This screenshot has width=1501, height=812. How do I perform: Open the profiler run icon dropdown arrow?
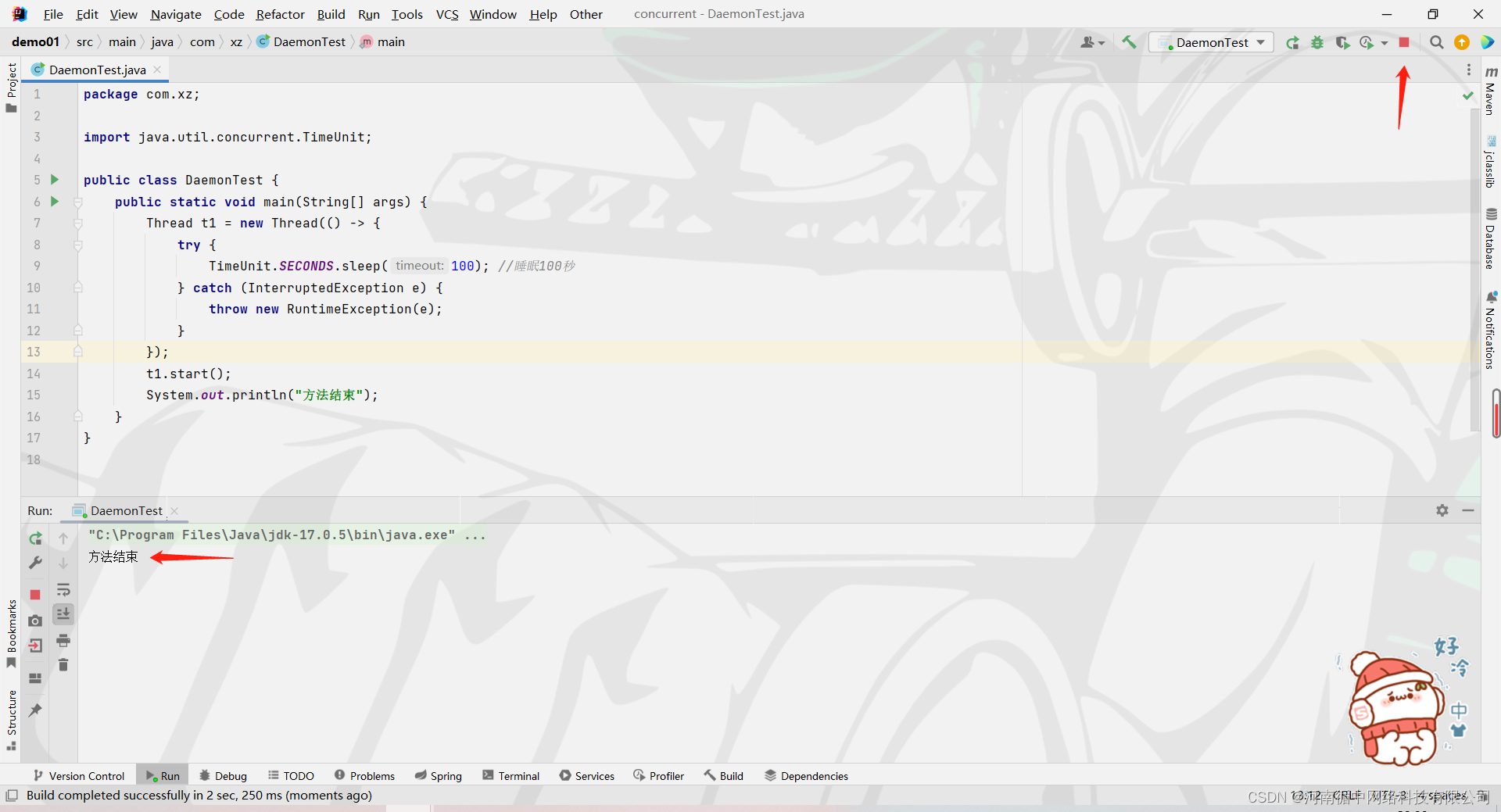1385,43
